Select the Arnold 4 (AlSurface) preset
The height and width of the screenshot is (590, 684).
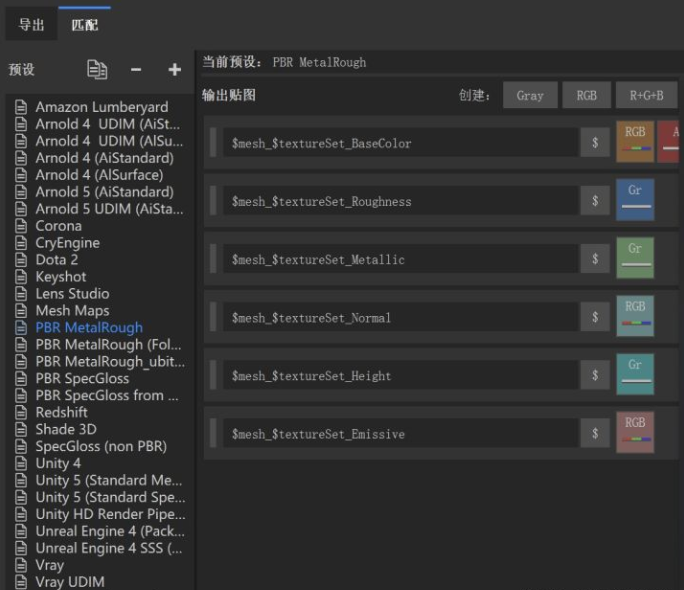pos(99,175)
